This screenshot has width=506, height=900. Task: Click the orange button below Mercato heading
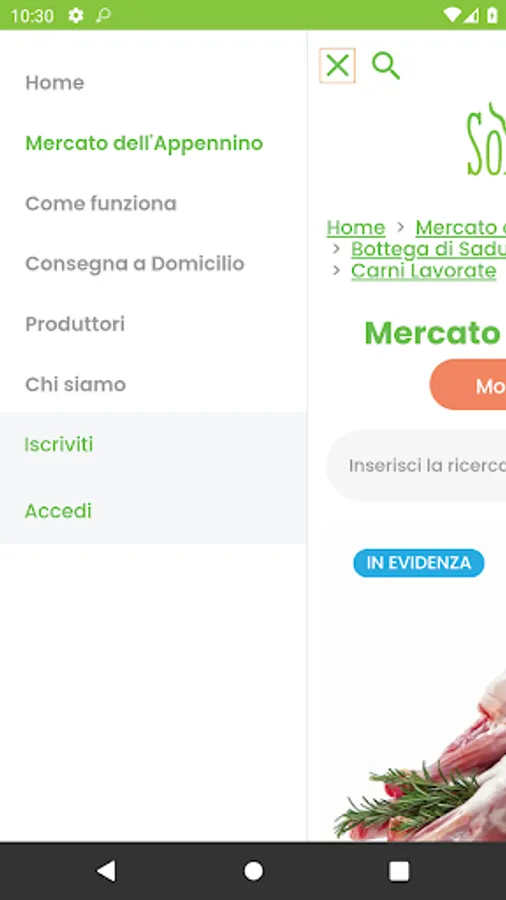coord(468,385)
